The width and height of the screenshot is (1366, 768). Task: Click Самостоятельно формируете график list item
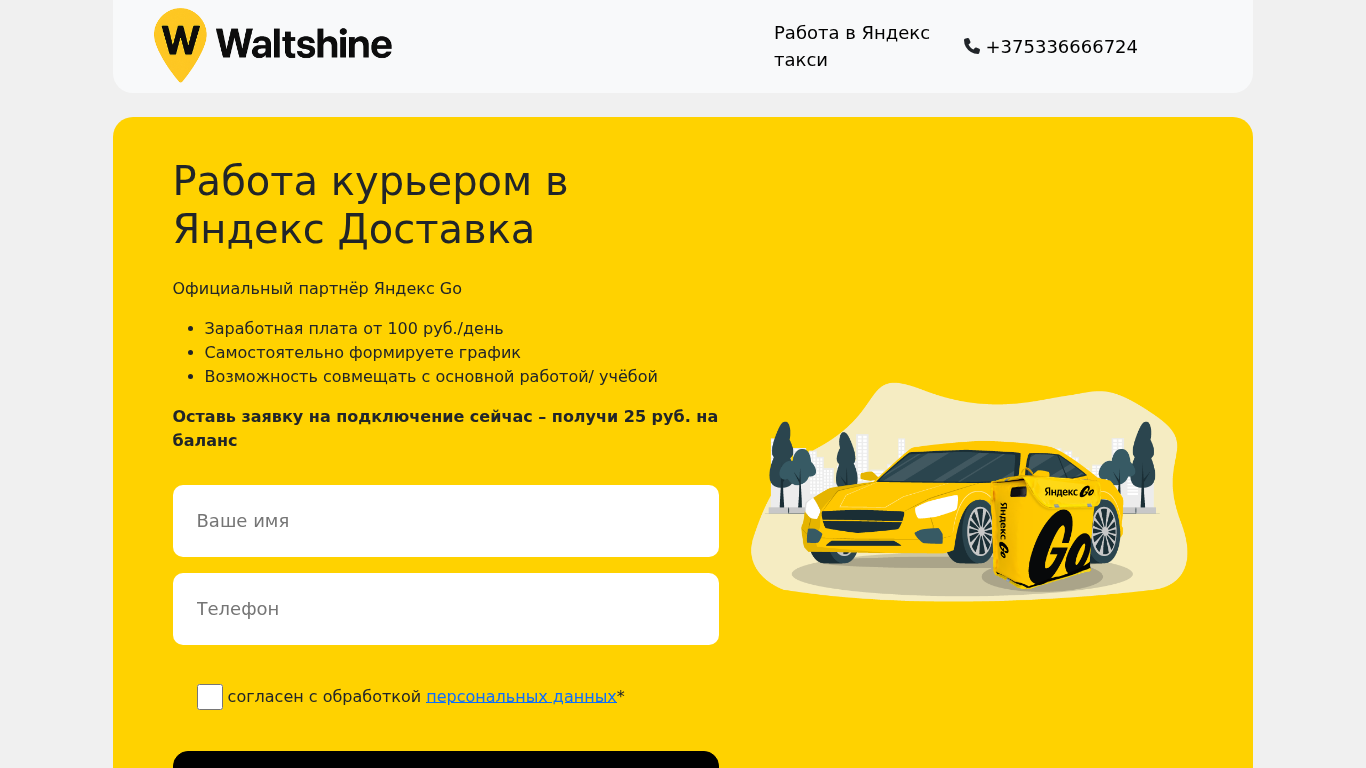point(363,353)
